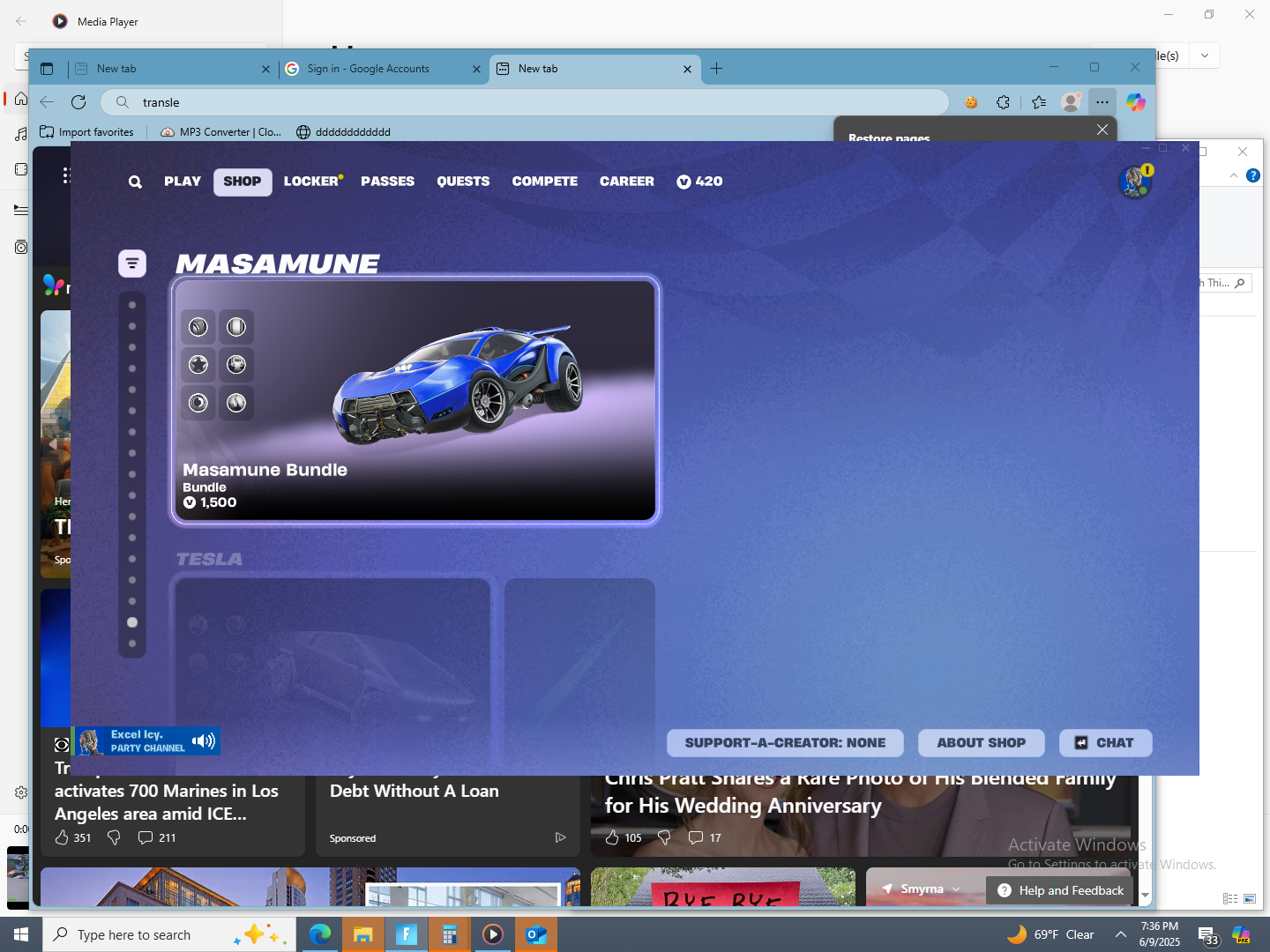Open Media Player Home icon
The width and height of the screenshot is (1270, 952).
point(21,99)
